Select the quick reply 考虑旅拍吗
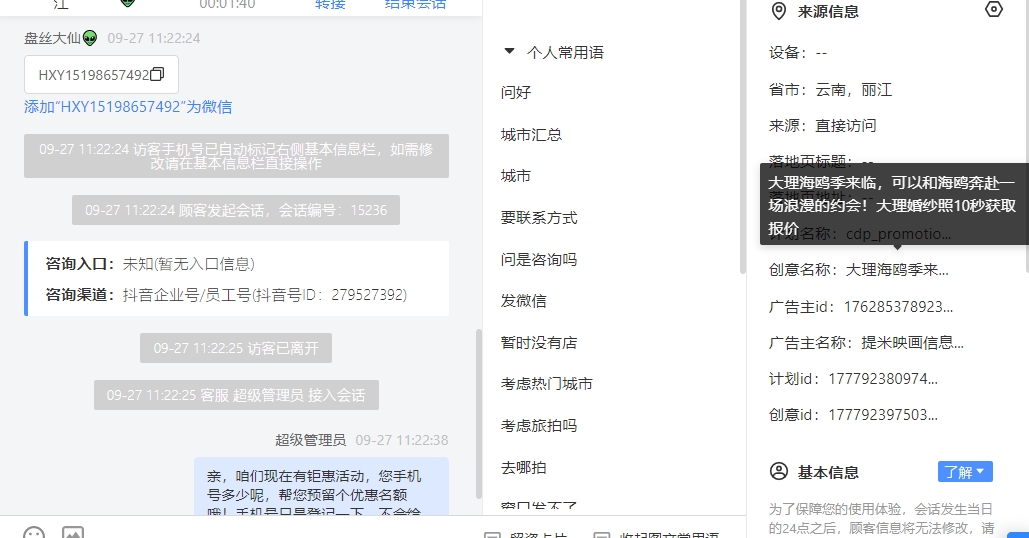The image size is (1029, 538). [x=539, y=426]
